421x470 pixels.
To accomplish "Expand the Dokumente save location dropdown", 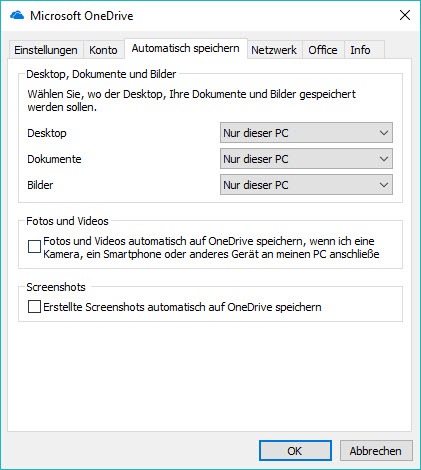I will click(x=306, y=159).
